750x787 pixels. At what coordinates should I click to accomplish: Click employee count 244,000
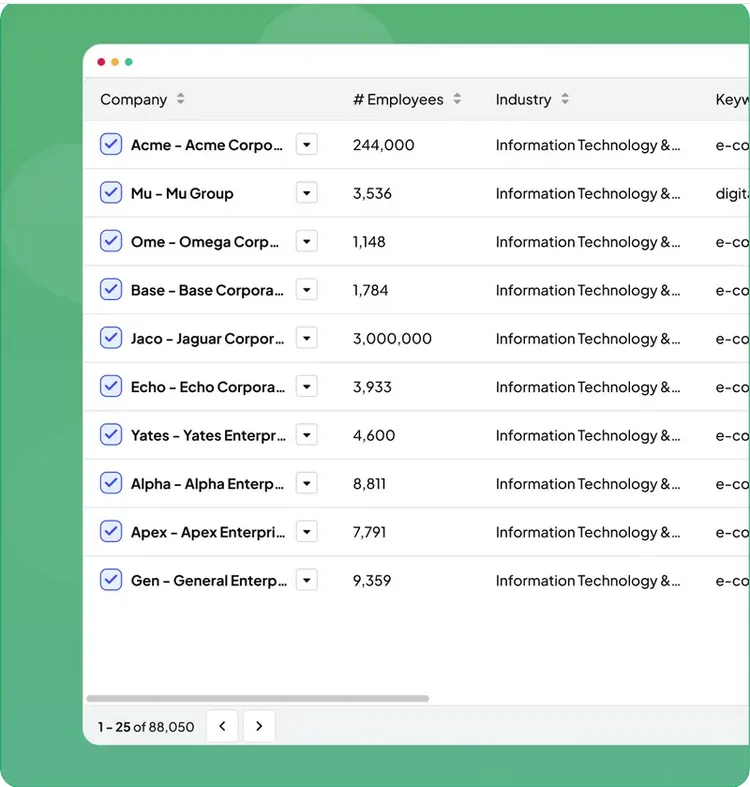coord(384,145)
